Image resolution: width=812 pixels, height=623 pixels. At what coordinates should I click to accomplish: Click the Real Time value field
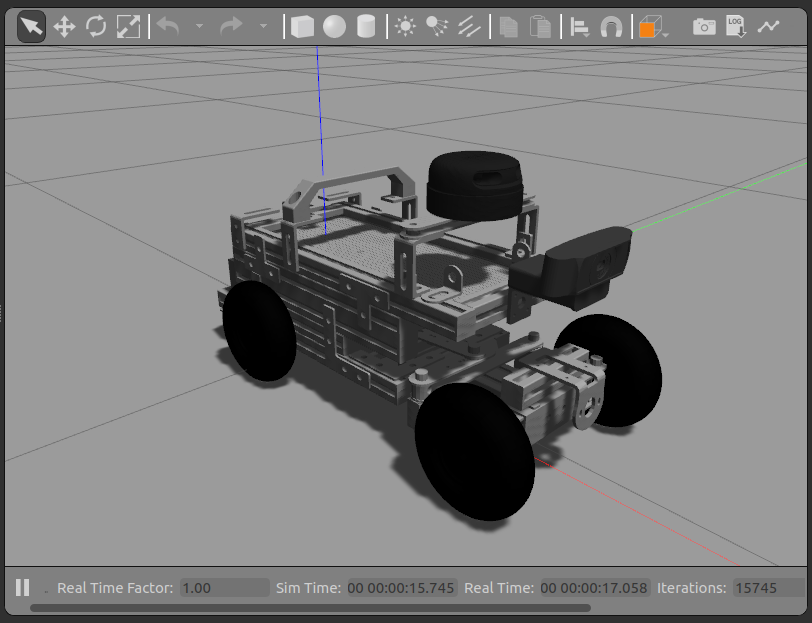pyautogui.click(x=595, y=588)
